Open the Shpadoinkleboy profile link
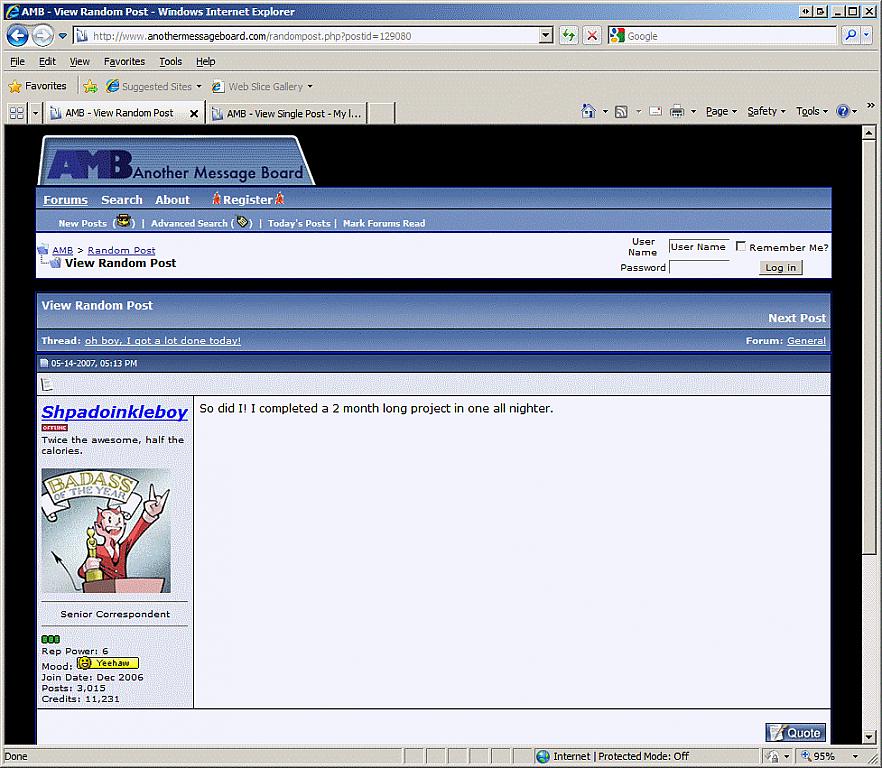 pyautogui.click(x=114, y=412)
